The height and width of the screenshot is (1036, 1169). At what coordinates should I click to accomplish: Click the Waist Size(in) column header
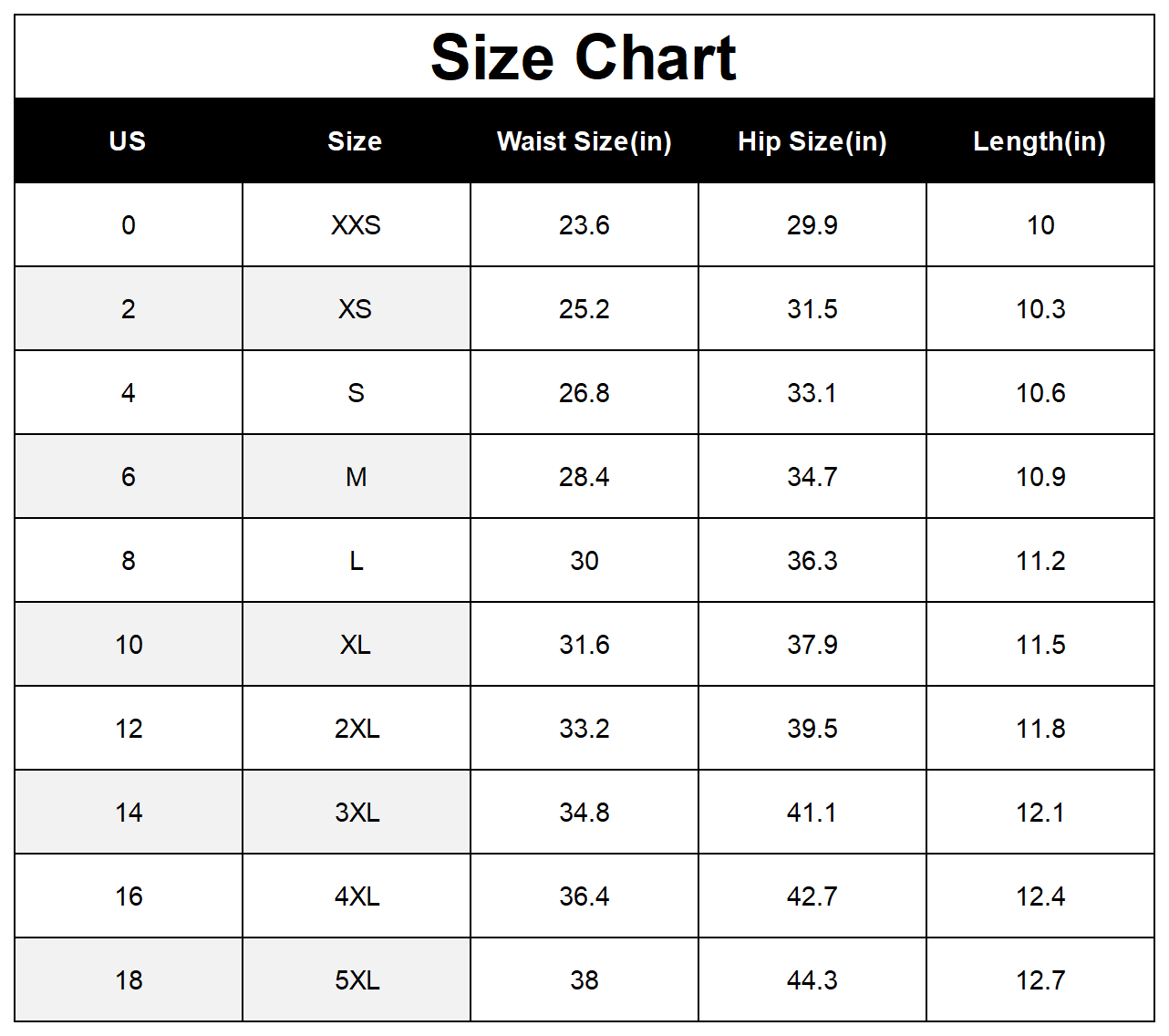(584, 141)
